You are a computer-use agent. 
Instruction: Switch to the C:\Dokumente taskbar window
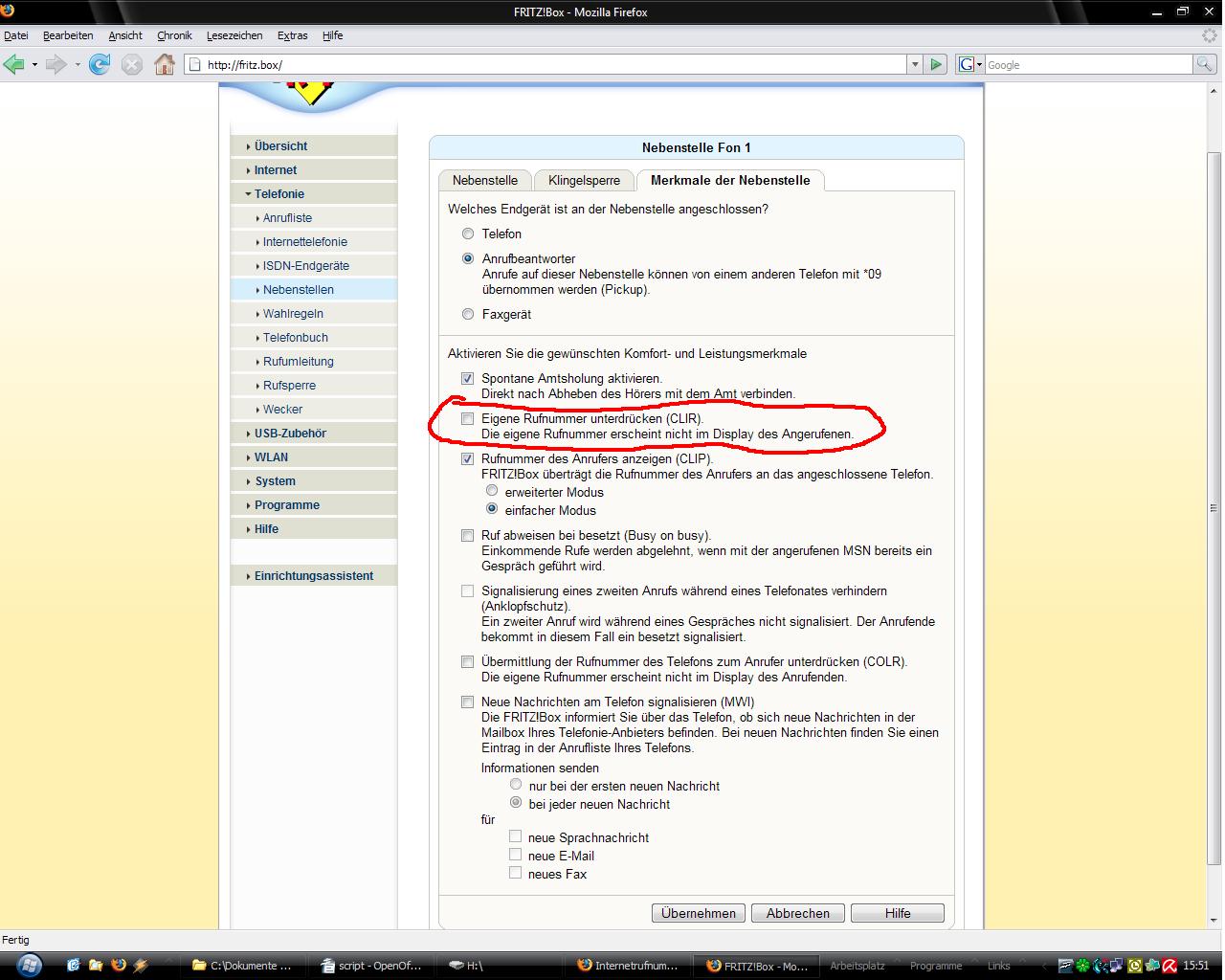tap(242, 966)
